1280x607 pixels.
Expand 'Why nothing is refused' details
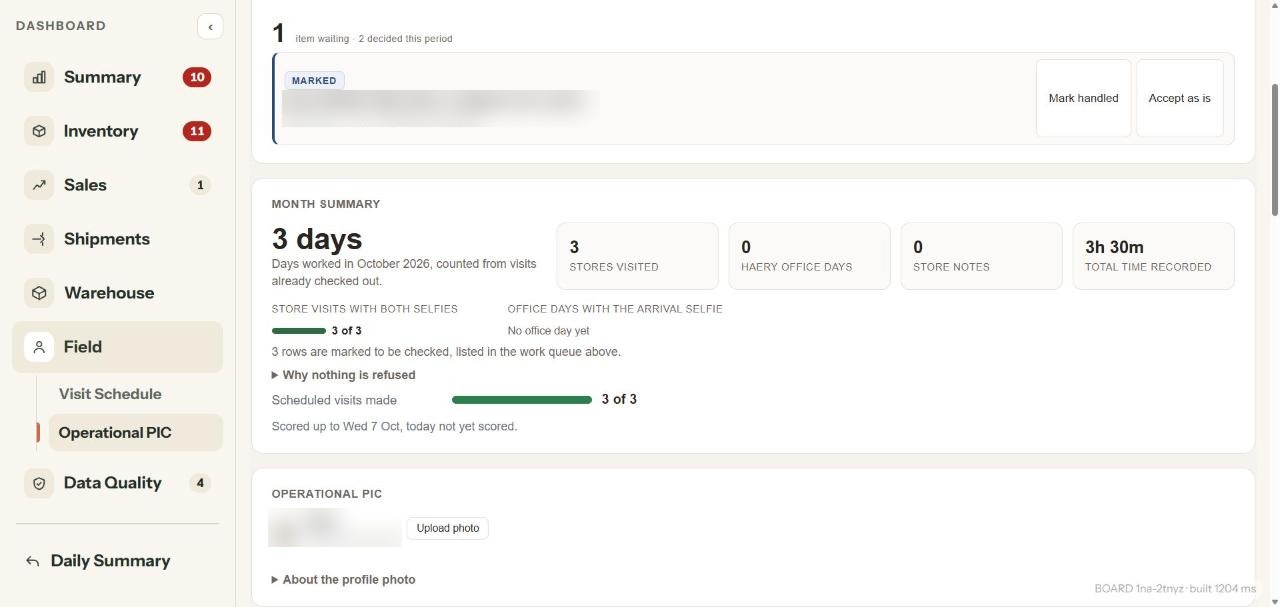343,375
